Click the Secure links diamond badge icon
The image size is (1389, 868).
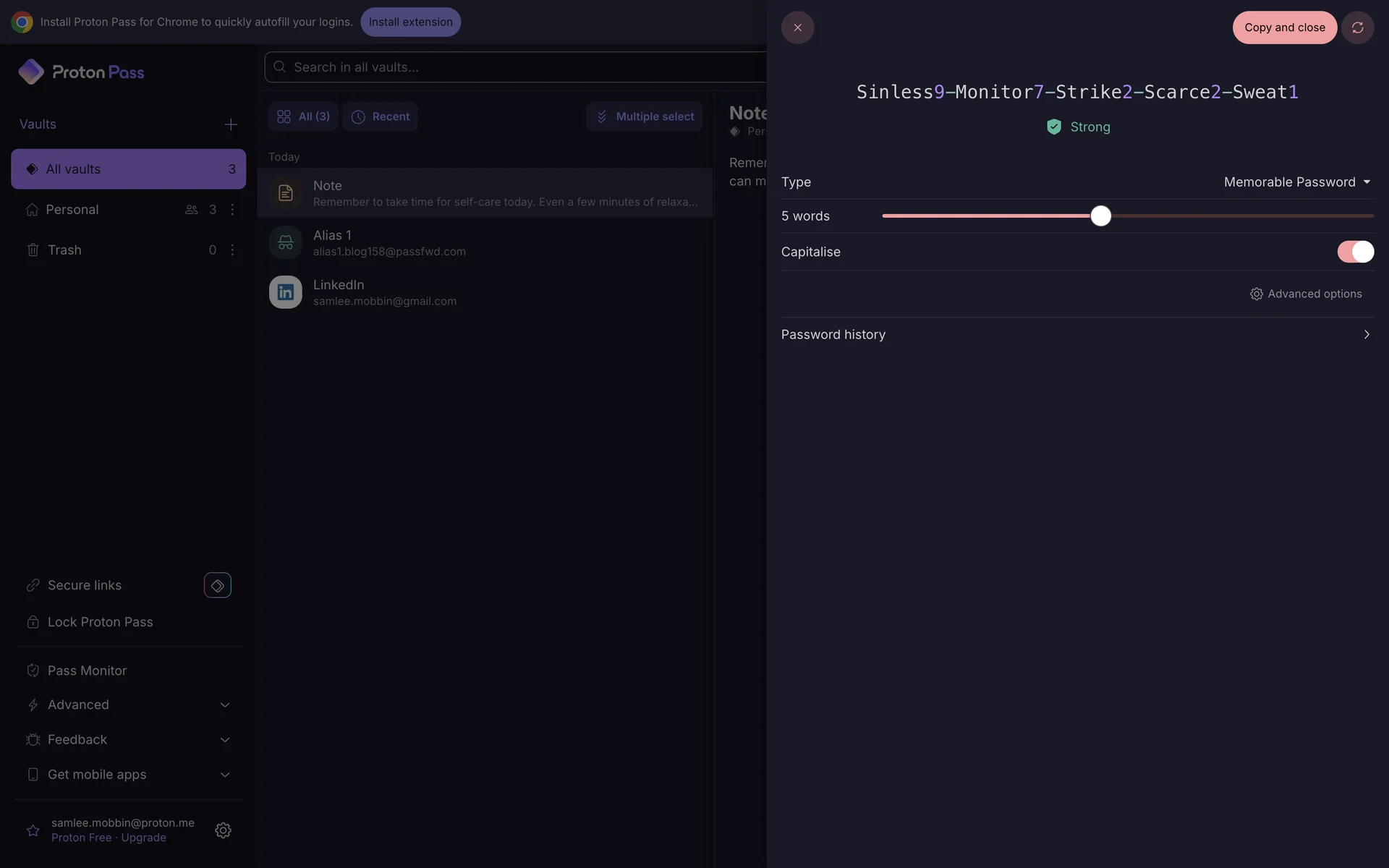pyautogui.click(x=217, y=585)
